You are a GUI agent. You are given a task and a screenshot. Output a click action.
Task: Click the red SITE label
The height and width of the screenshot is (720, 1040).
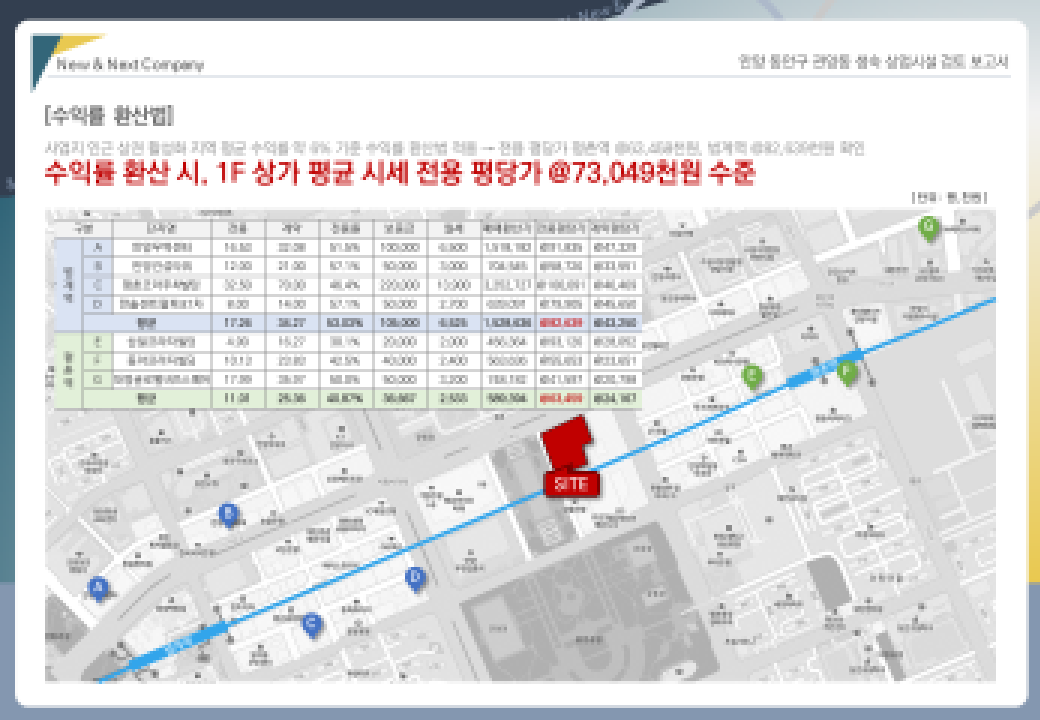(571, 484)
